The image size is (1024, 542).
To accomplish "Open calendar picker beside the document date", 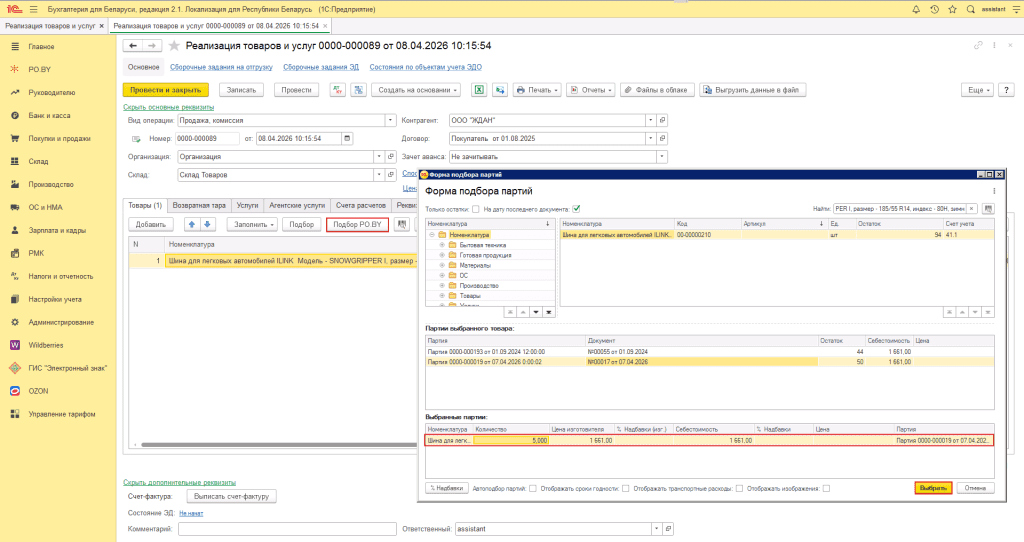I will point(347,138).
